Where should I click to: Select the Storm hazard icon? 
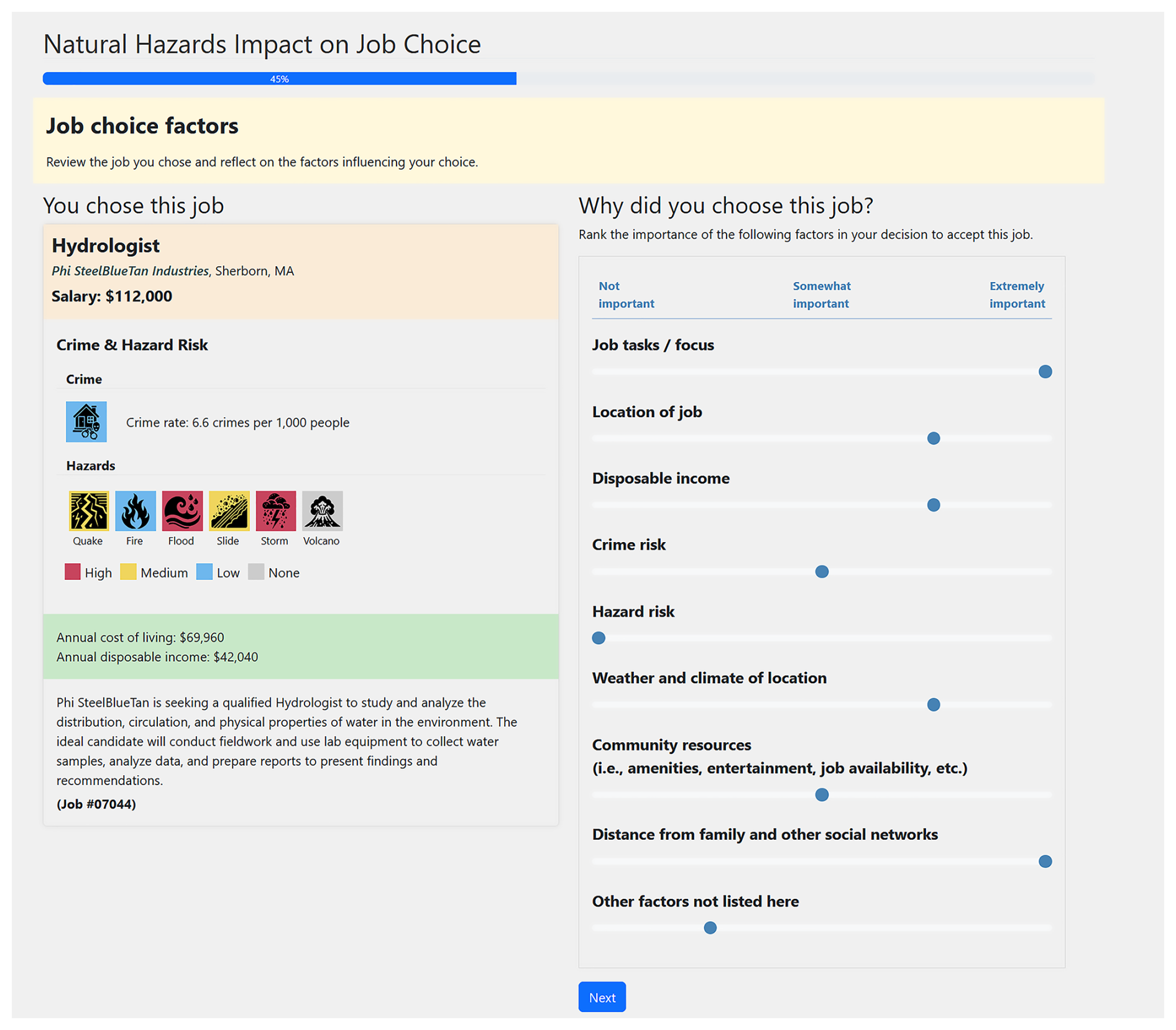275,510
